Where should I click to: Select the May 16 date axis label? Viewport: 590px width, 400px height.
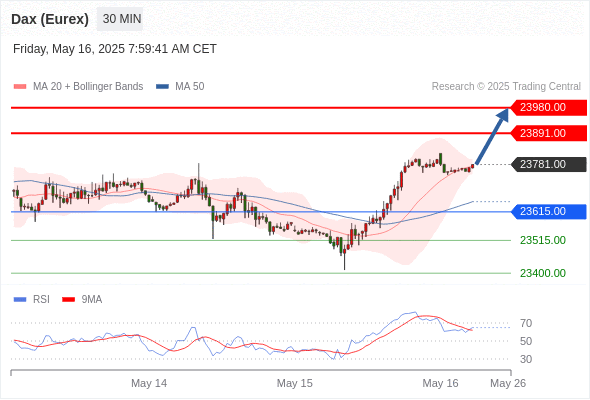click(x=440, y=383)
